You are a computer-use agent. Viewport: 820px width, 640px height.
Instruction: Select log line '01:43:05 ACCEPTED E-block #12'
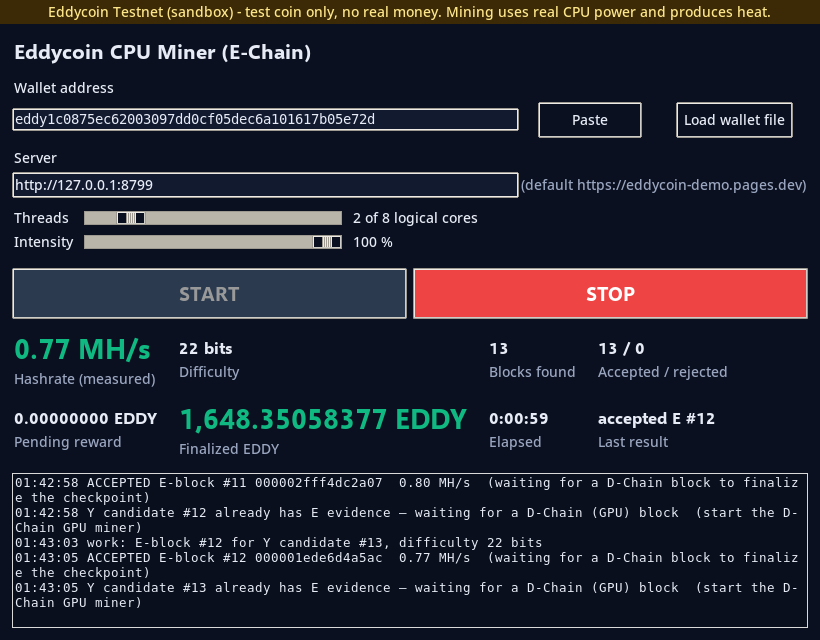406,565
